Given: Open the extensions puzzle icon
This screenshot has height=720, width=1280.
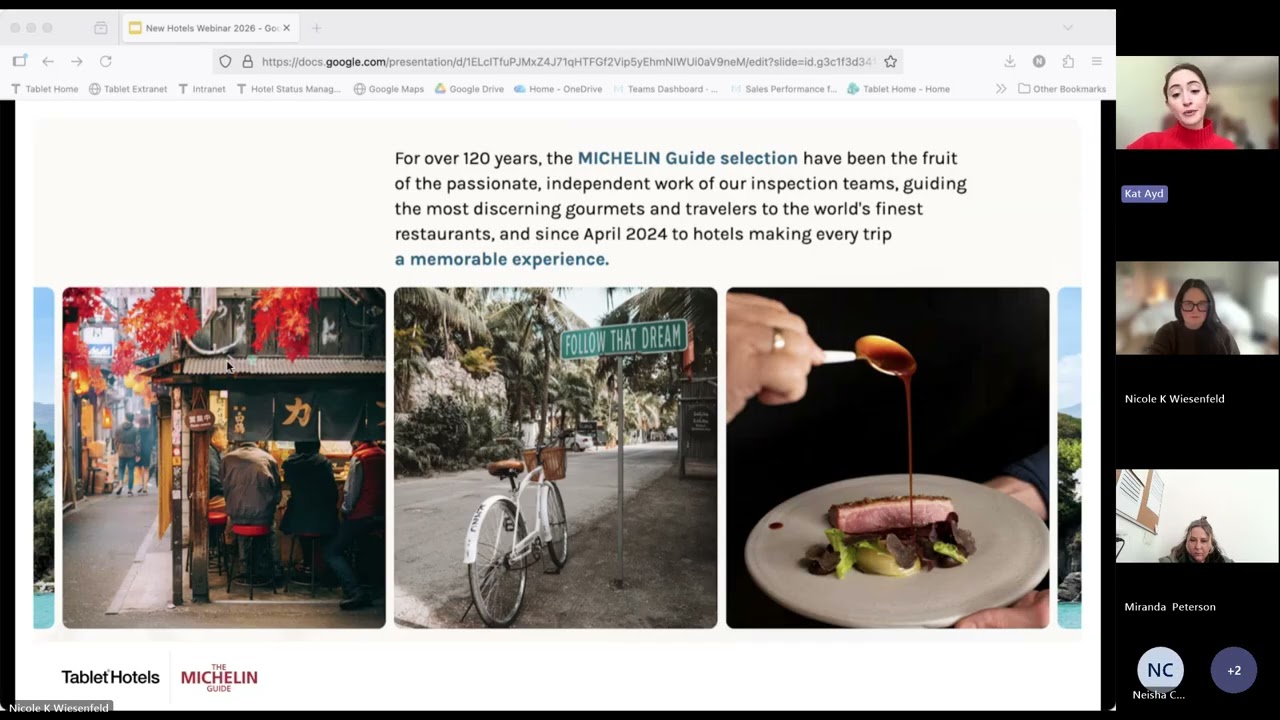Looking at the screenshot, I should click(x=1068, y=61).
